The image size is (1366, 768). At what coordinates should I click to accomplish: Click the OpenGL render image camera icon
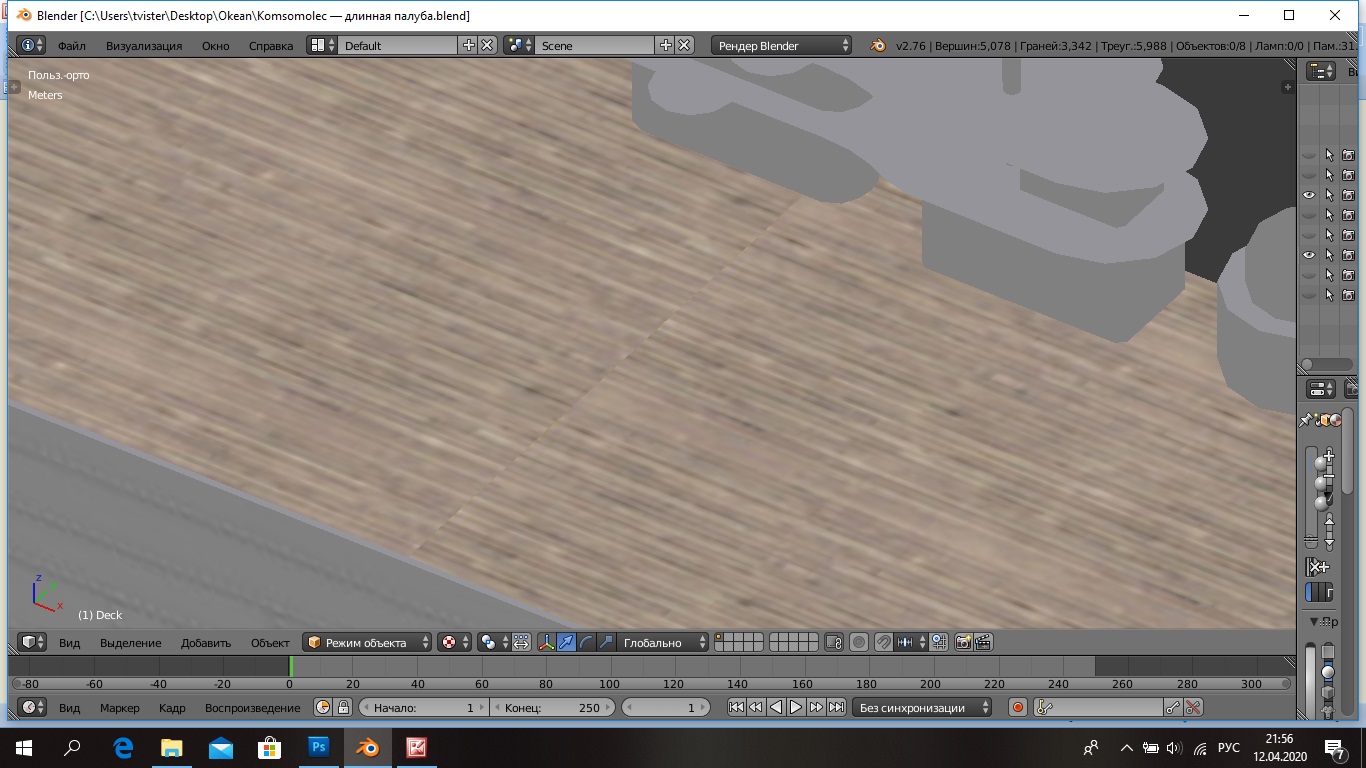click(964, 642)
